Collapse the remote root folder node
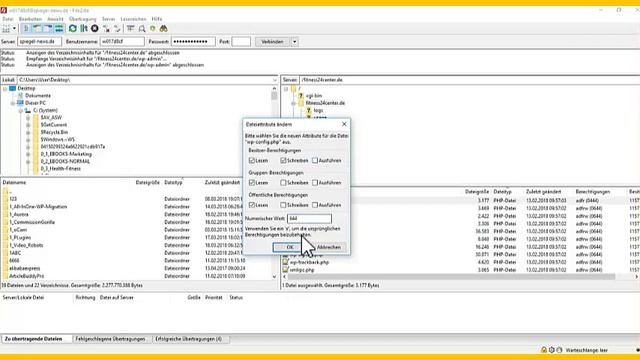The width and height of the screenshot is (640, 360). click(286, 88)
